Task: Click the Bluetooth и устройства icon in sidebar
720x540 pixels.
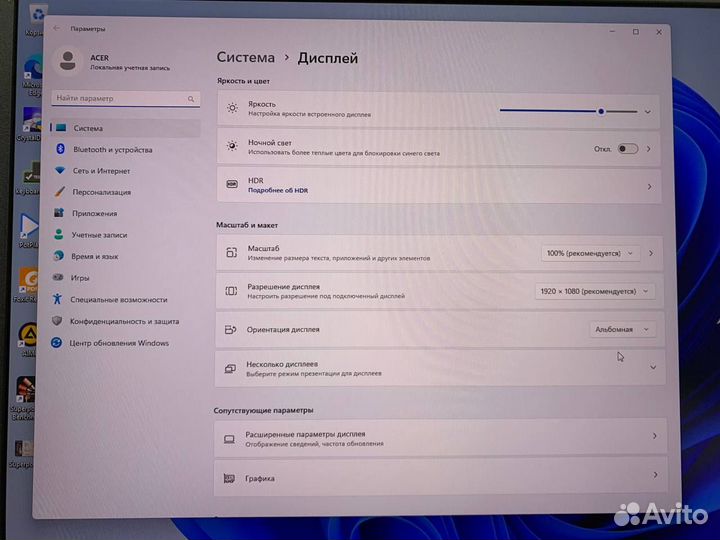Action: click(60, 149)
